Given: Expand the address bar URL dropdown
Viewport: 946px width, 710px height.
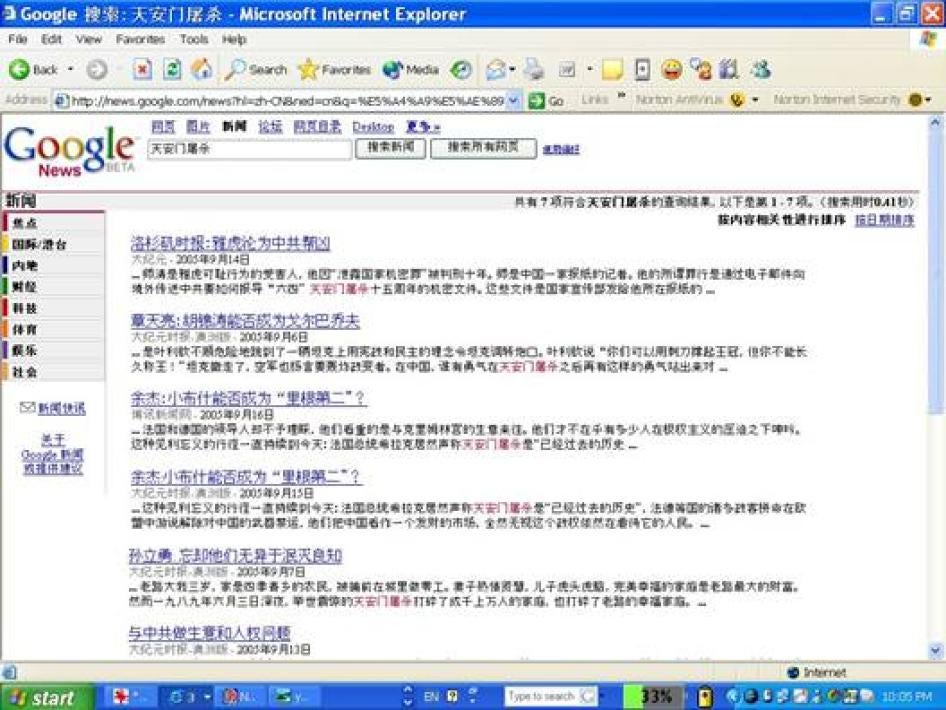Looking at the screenshot, I should (x=514, y=100).
